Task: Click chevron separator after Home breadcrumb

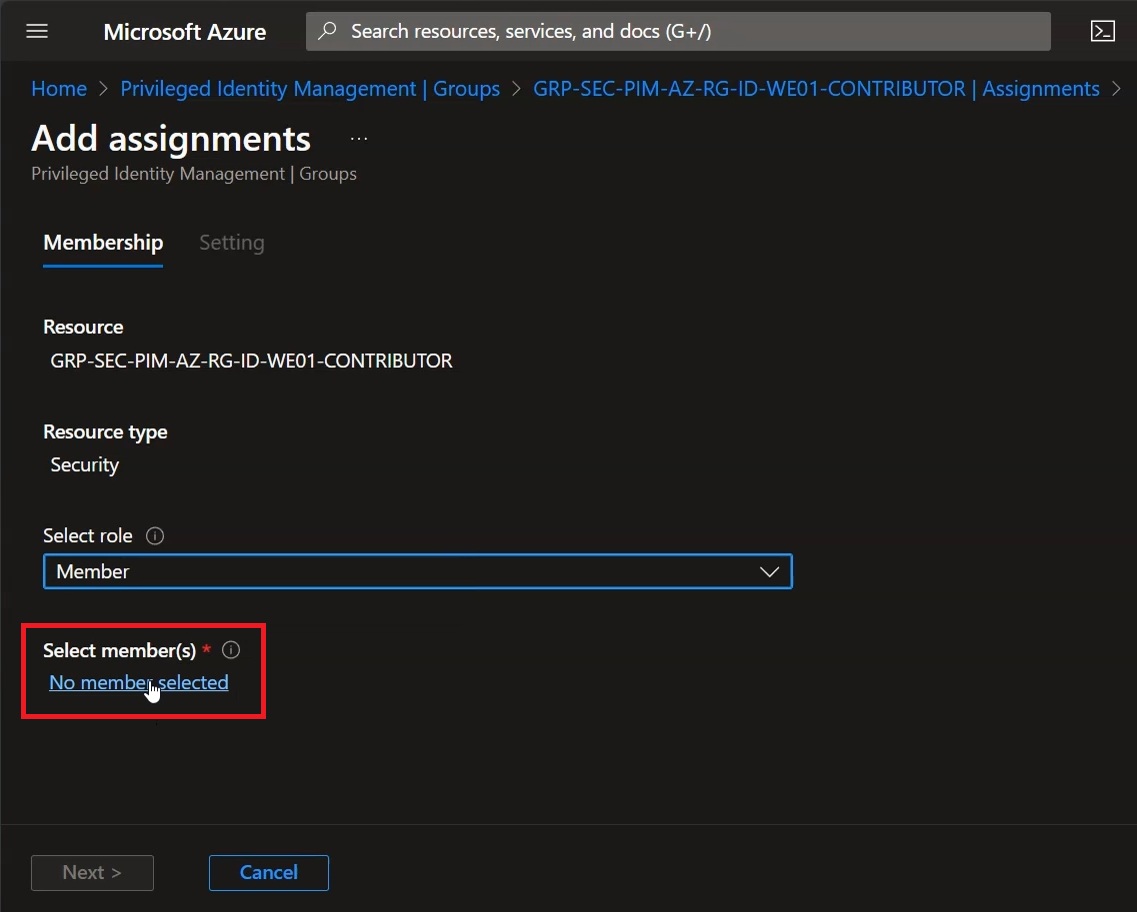Action: [104, 88]
